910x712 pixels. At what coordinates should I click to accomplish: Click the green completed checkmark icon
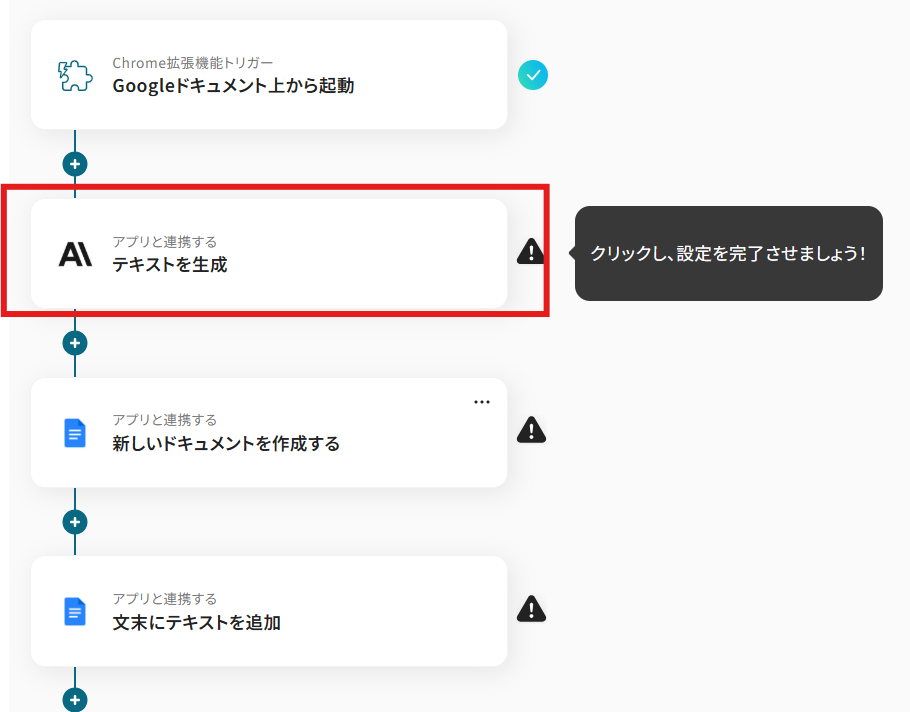point(533,75)
